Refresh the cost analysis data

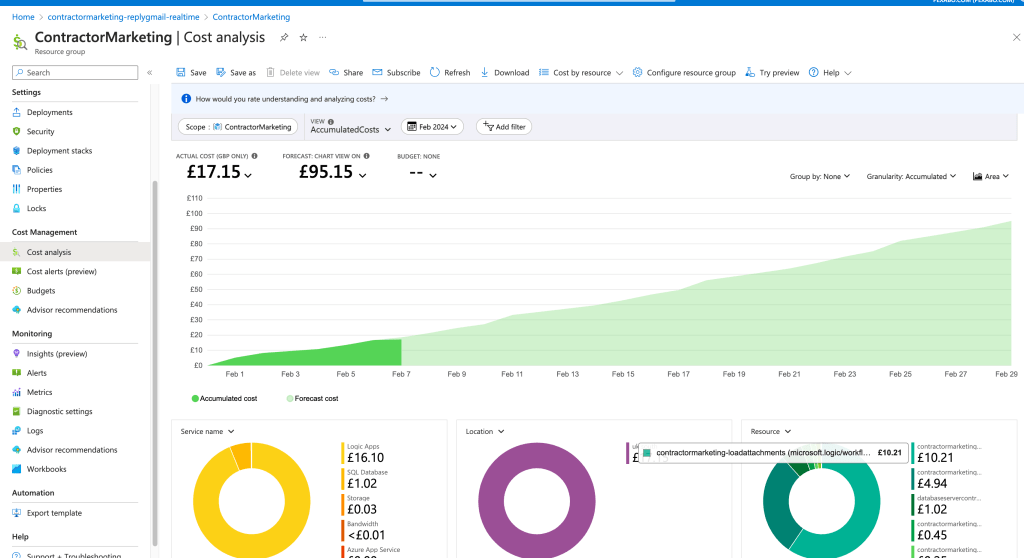(x=450, y=73)
